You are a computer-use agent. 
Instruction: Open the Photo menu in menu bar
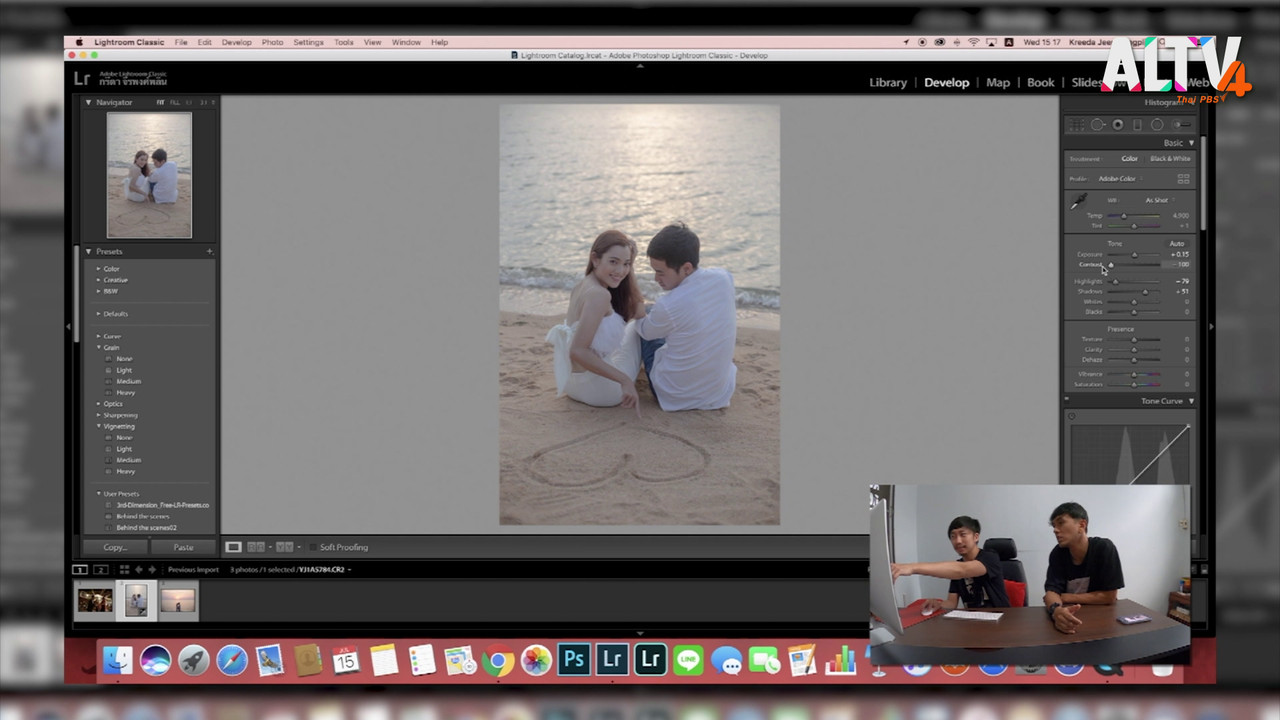pos(272,42)
